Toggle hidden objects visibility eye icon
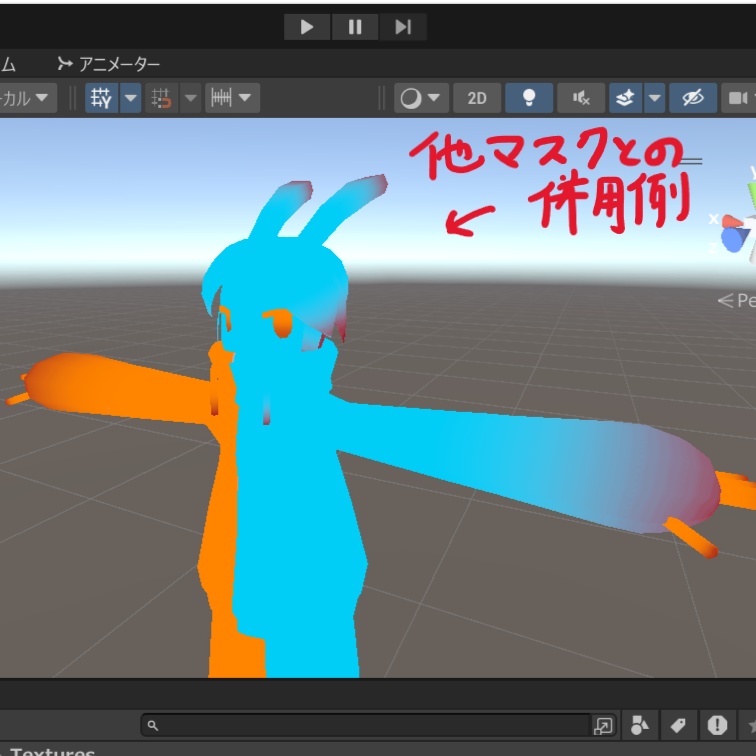Image resolution: width=756 pixels, height=756 pixels. [693, 98]
